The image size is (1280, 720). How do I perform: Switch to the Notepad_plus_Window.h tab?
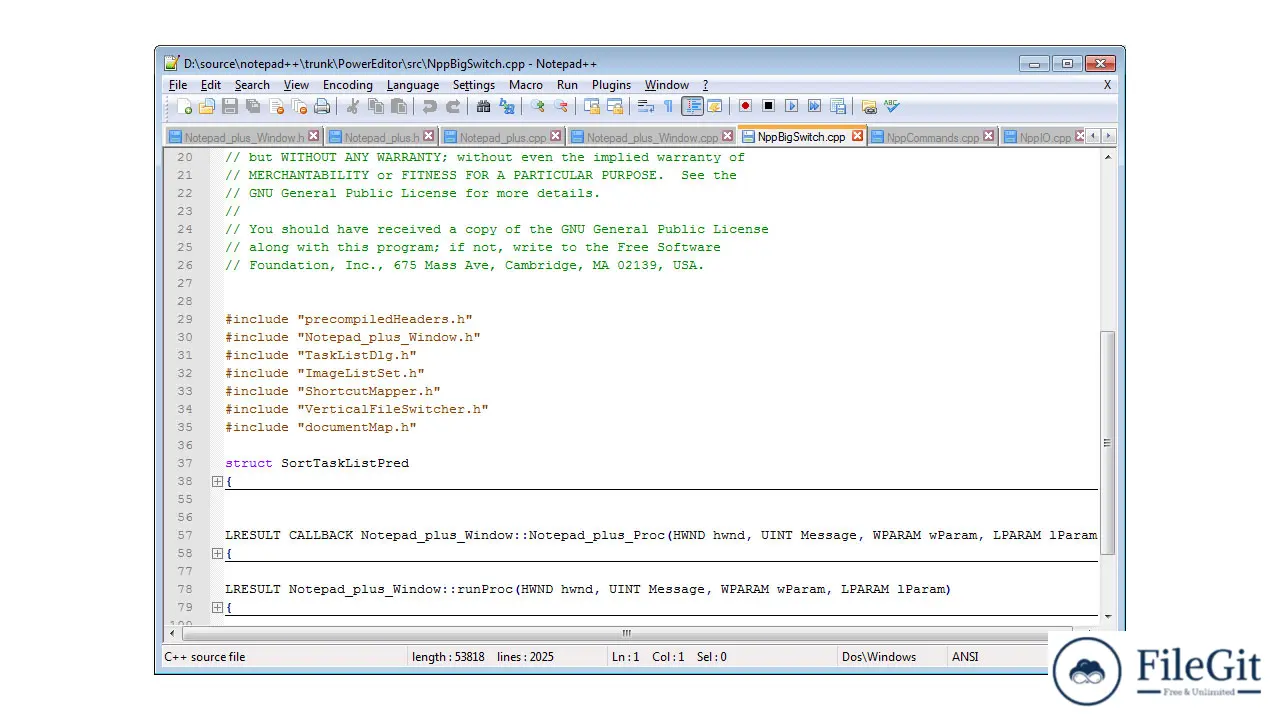click(244, 137)
